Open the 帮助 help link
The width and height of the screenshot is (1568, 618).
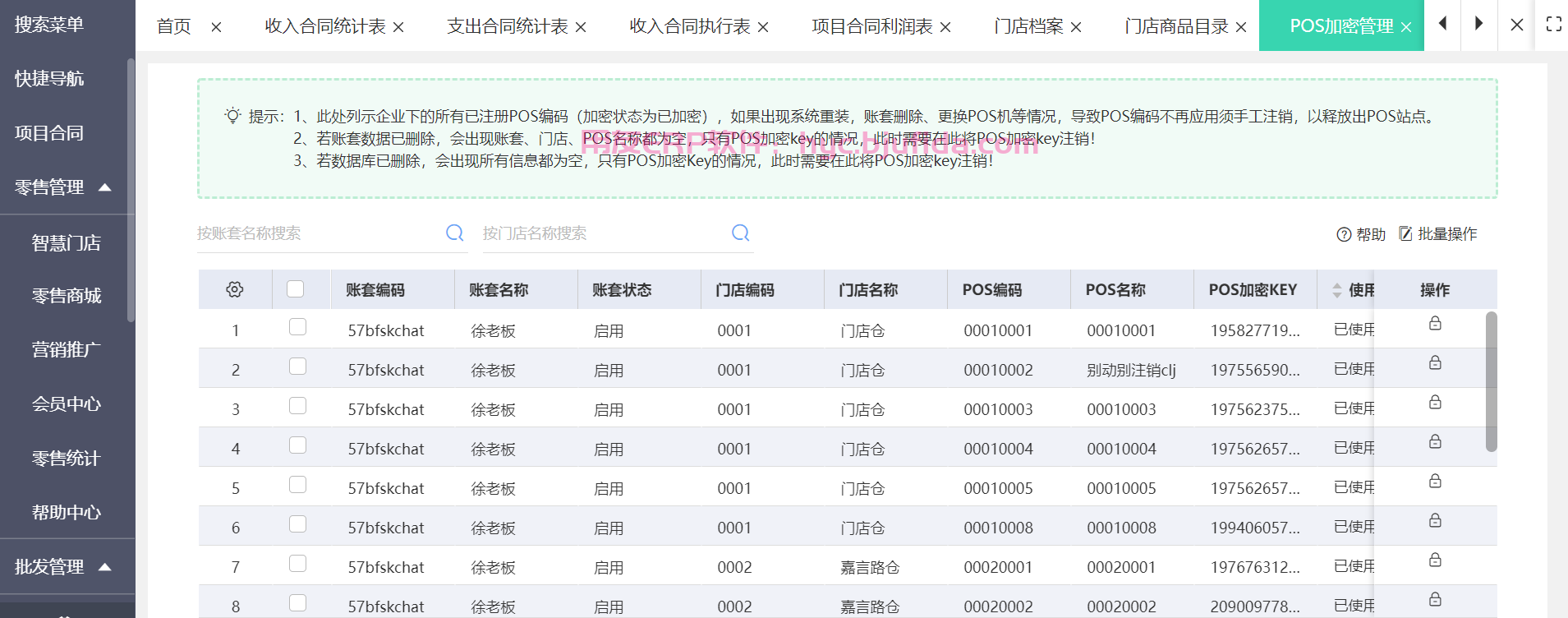[x=1361, y=234]
